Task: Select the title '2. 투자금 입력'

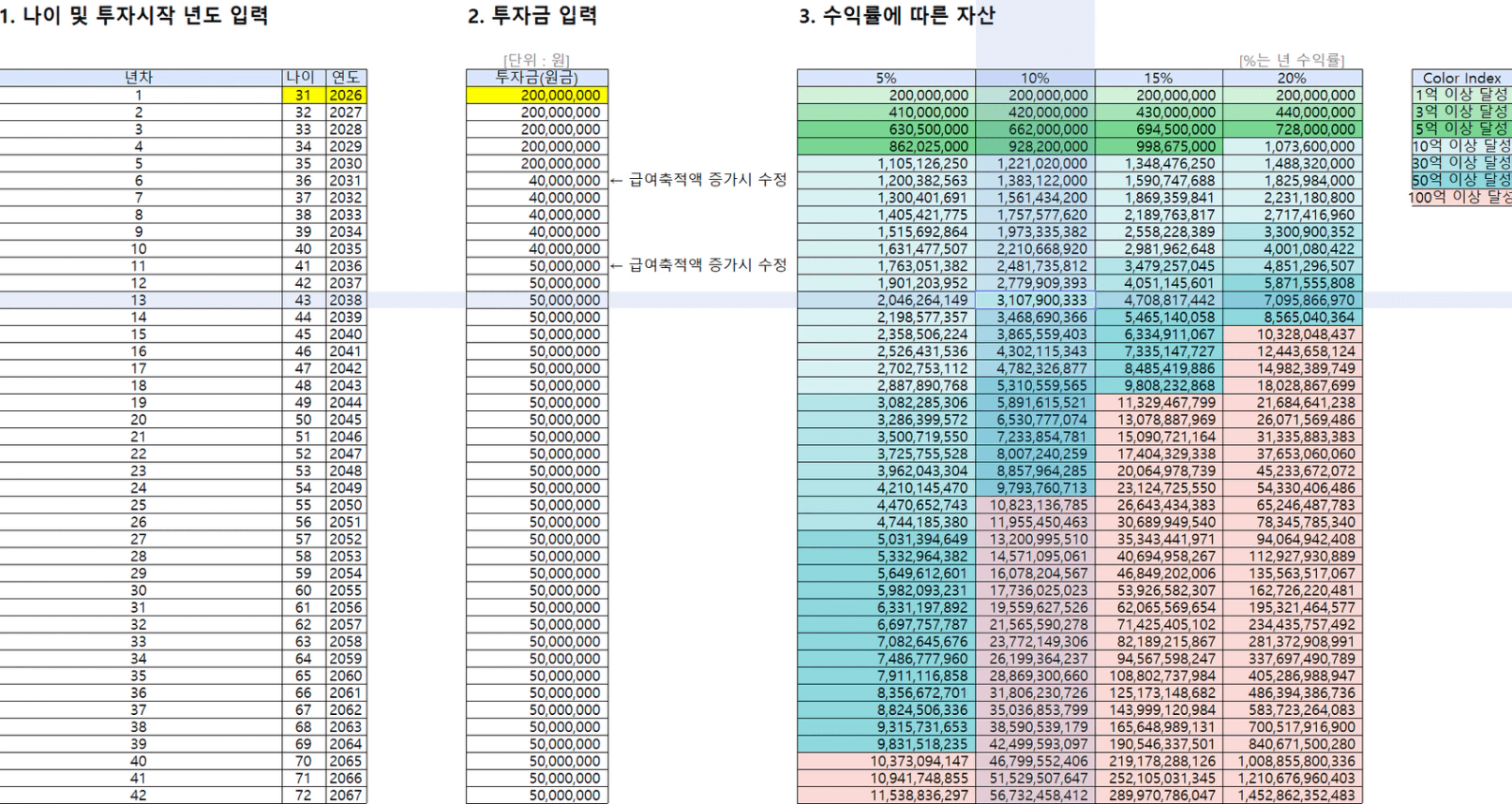Action: pyautogui.click(x=532, y=16)
